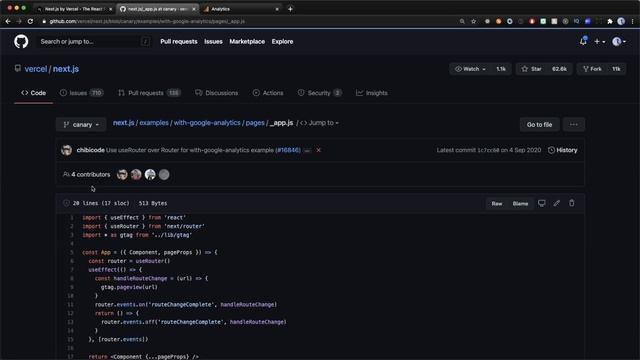Fork the repository
Viewport: 640px width, 360px height.
click(x=592, y=69)
